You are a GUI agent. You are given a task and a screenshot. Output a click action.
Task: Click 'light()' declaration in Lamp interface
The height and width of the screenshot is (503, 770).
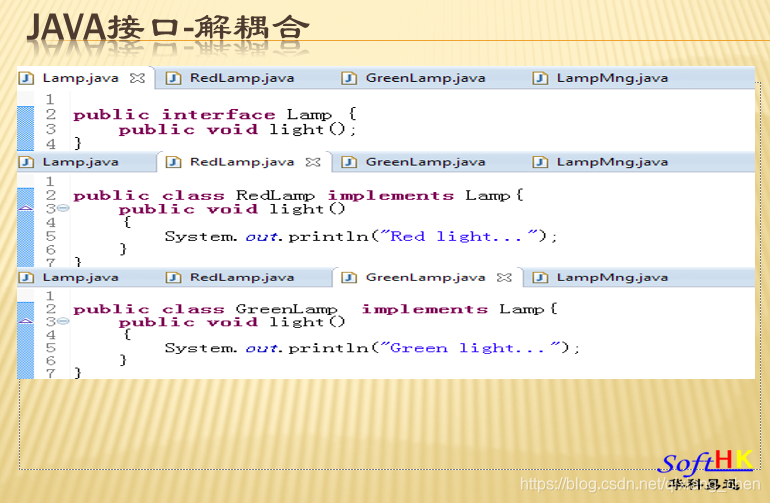point(307,129)
